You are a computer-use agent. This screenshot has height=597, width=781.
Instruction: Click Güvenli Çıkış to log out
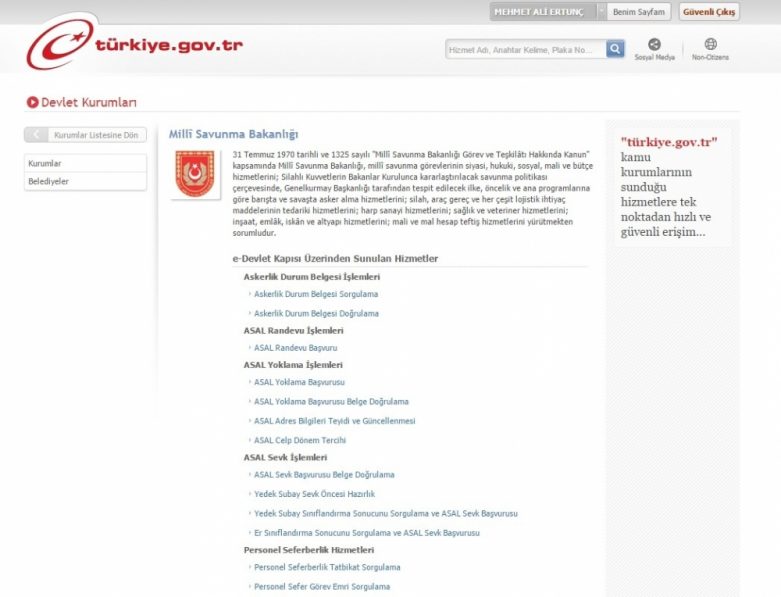(x=709, y=11)
